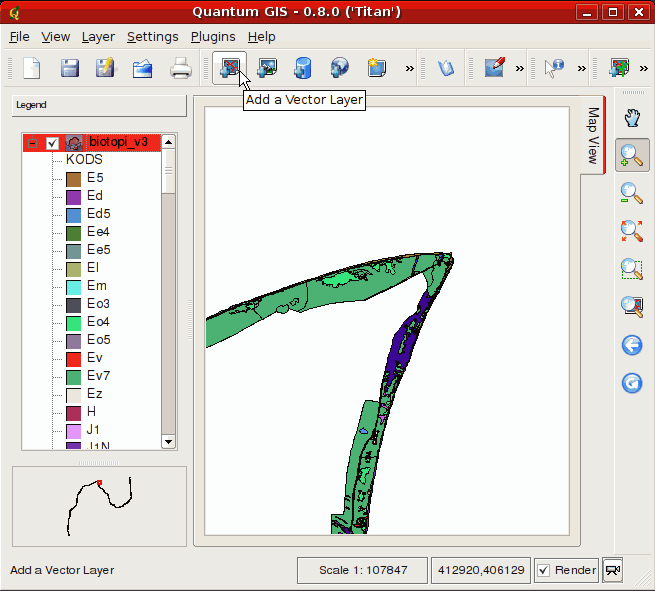
Task: Click the Ev red color swatch
Action: tap(74, 359)
